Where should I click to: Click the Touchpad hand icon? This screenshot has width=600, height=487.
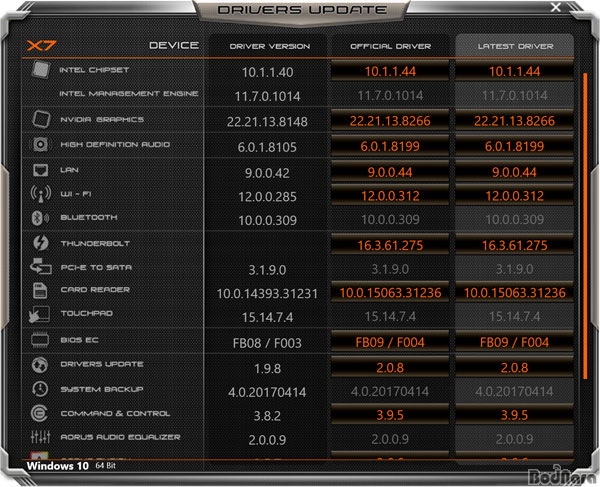[39, 314]
